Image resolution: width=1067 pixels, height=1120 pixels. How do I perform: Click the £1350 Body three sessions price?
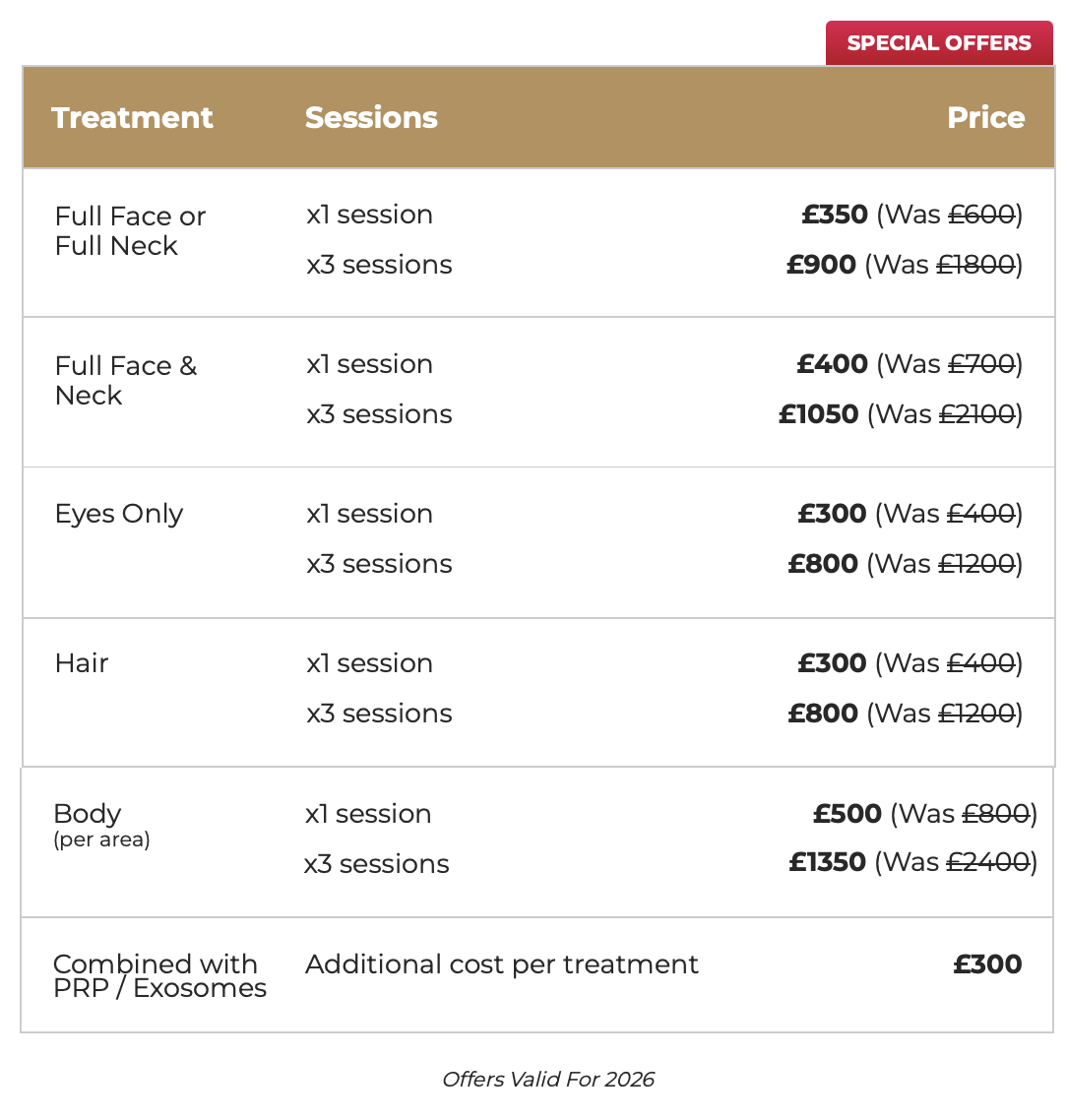pos(827,862)
